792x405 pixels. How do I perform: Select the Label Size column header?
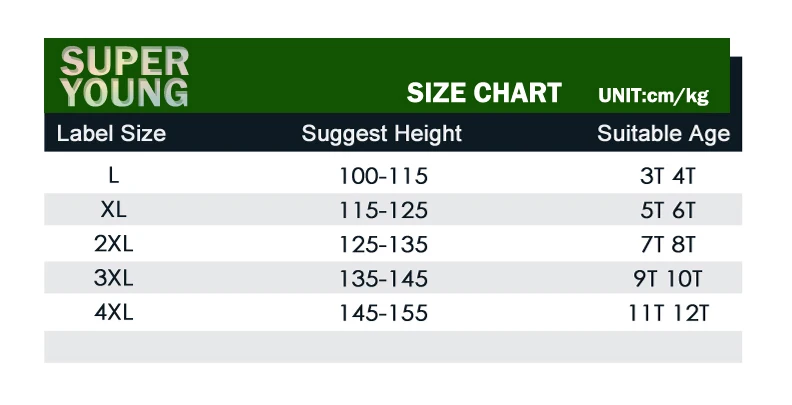coord(111,134)
